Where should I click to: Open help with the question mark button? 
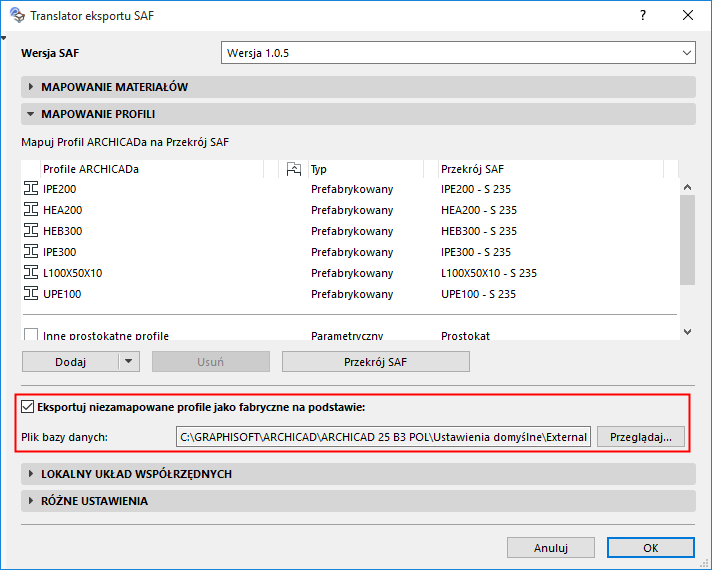click(643, 15)
